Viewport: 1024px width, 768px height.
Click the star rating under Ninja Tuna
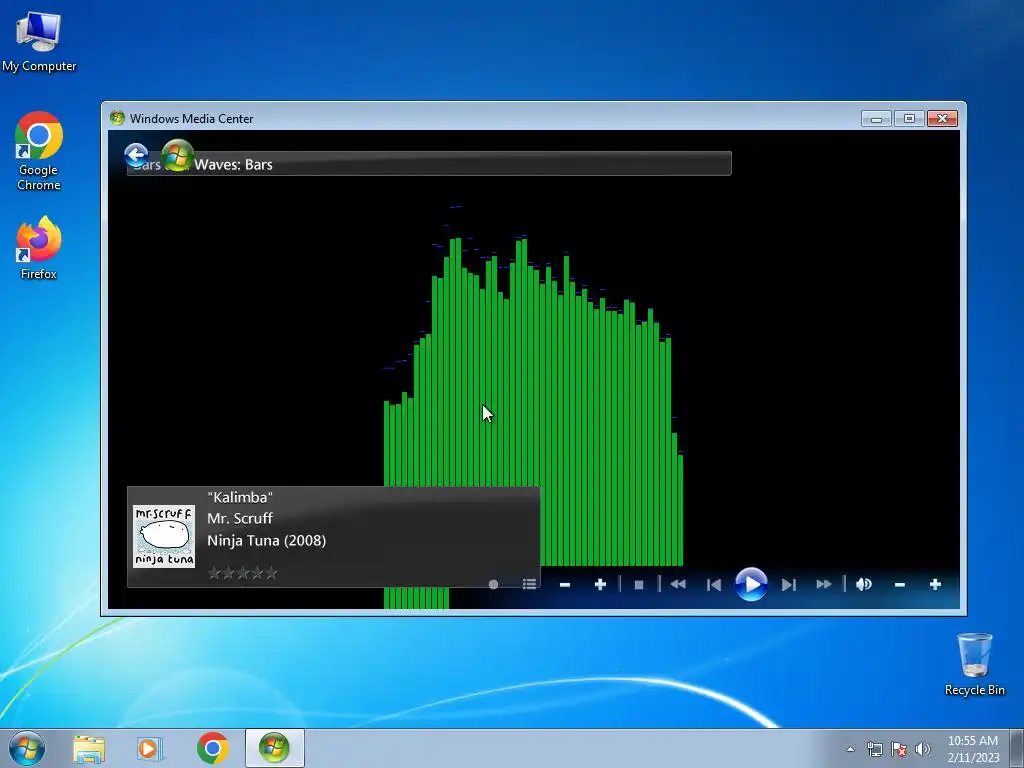pyautogui.click(x=242, y=573)
